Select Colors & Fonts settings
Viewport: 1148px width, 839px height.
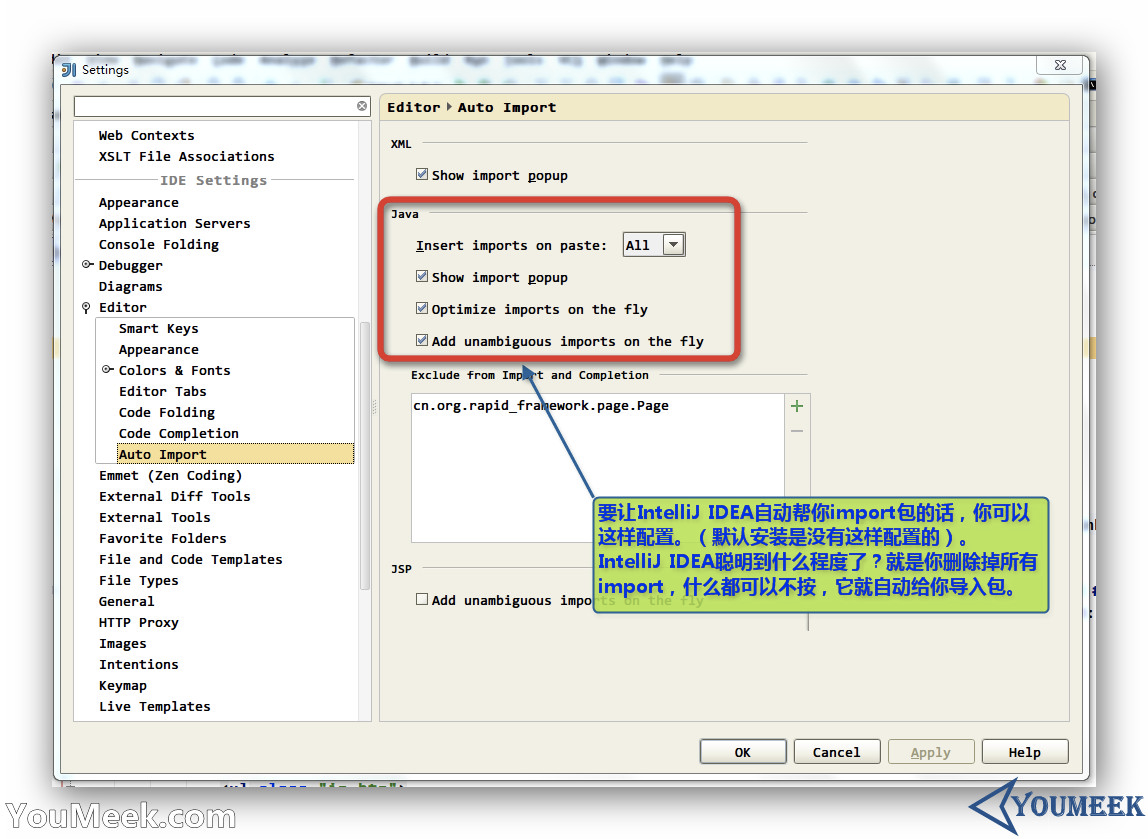pos(174,370)
